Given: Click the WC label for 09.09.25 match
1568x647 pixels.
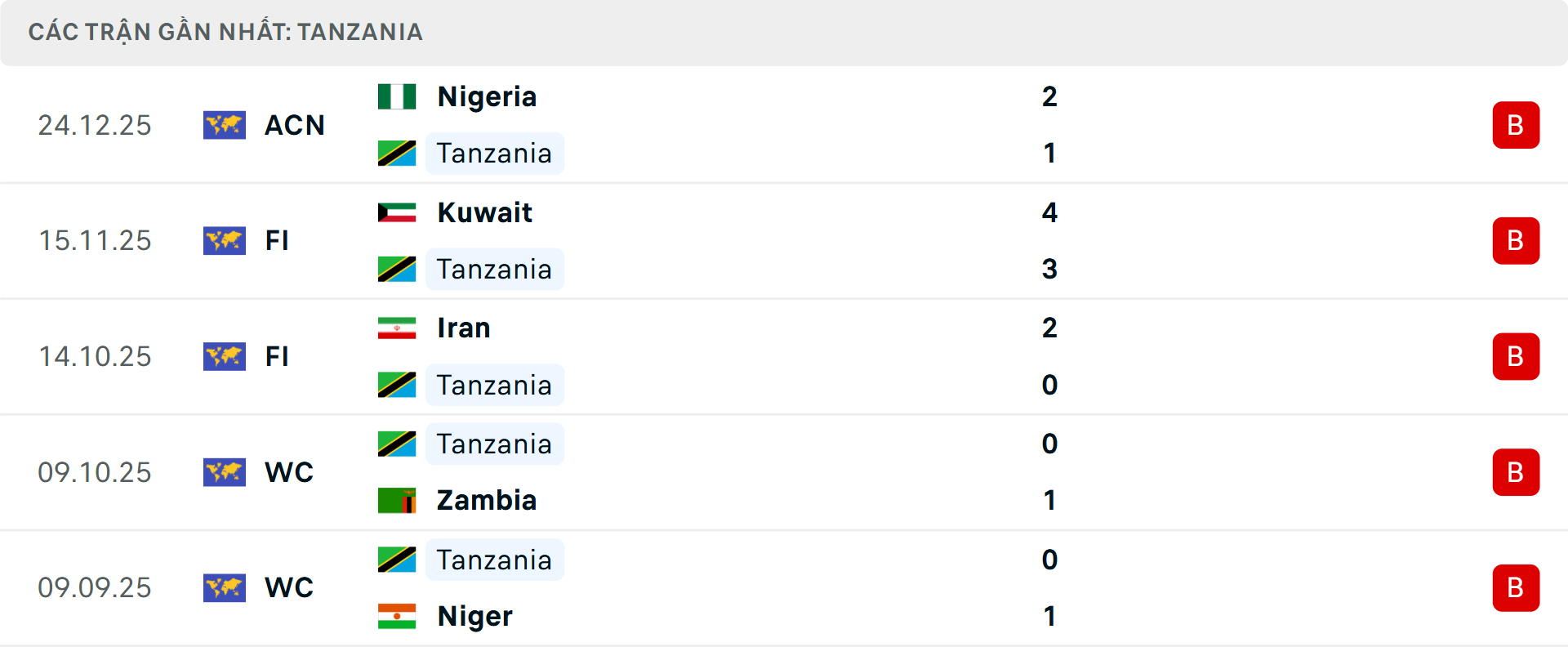Looking at the screenshot, I should coord(289,588).
